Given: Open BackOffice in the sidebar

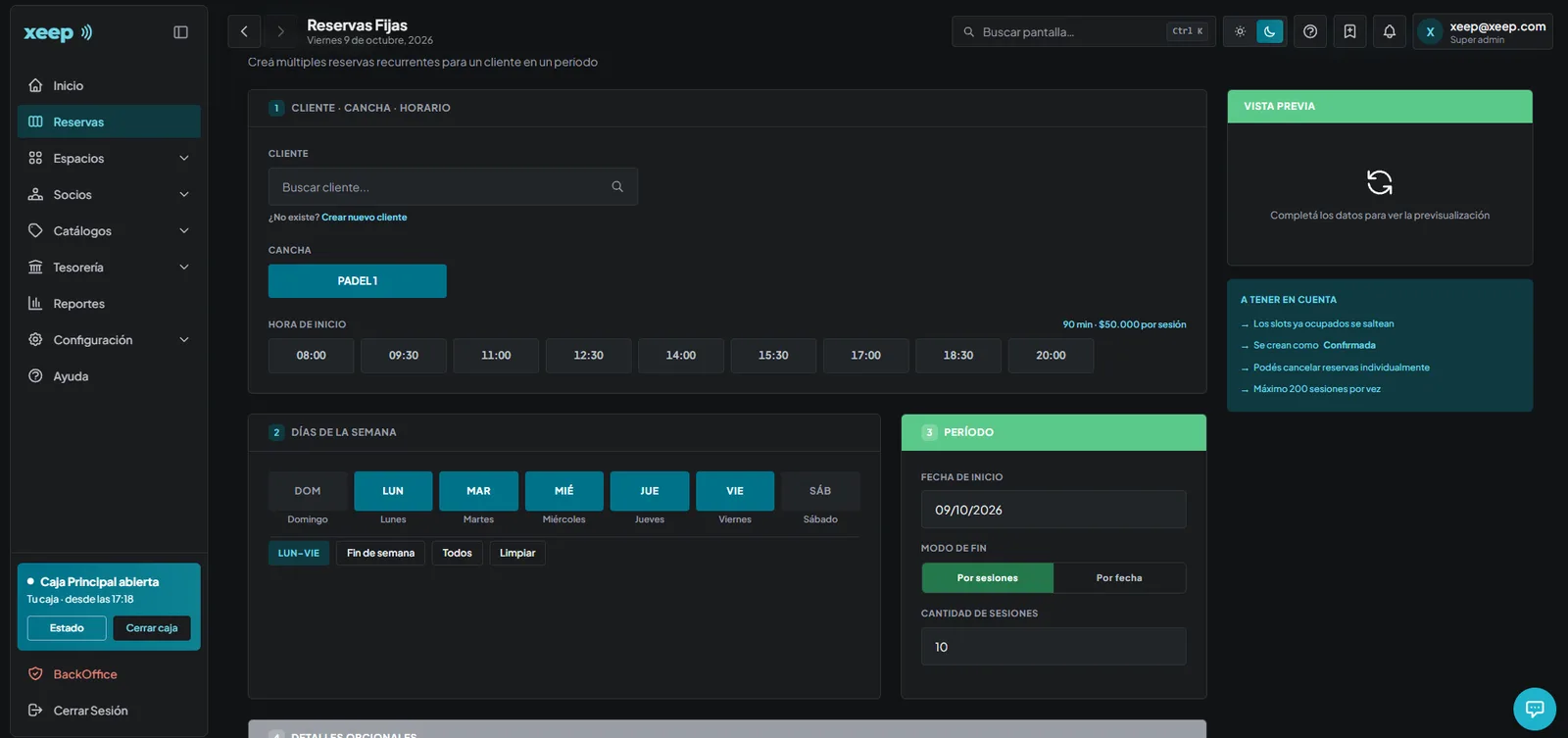Looking at the screenshot, I should tap(109, 674).
